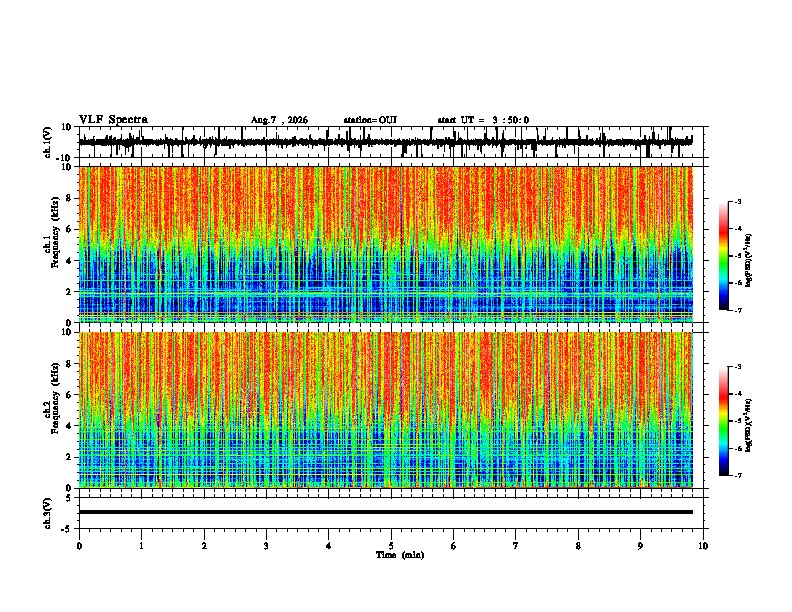792x612 pixels.
Task: Click the colour scale bar beside ch.1 spectrogram
Action: tap(724, 256)
